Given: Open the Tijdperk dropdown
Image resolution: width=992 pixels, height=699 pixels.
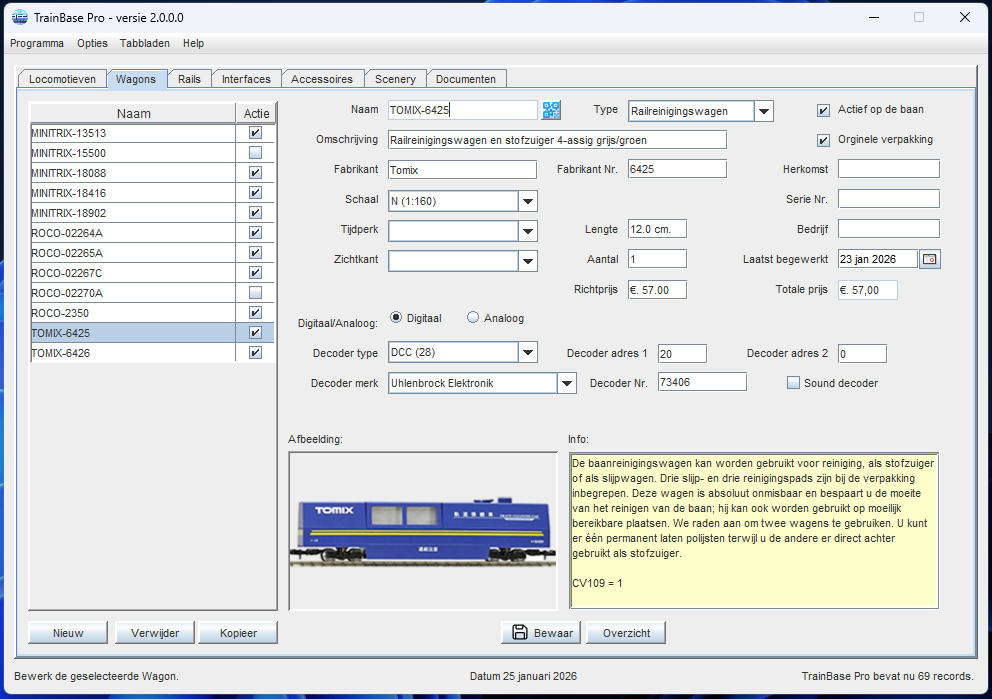Looking at the screenshot, I should click(x=528, y=231).
